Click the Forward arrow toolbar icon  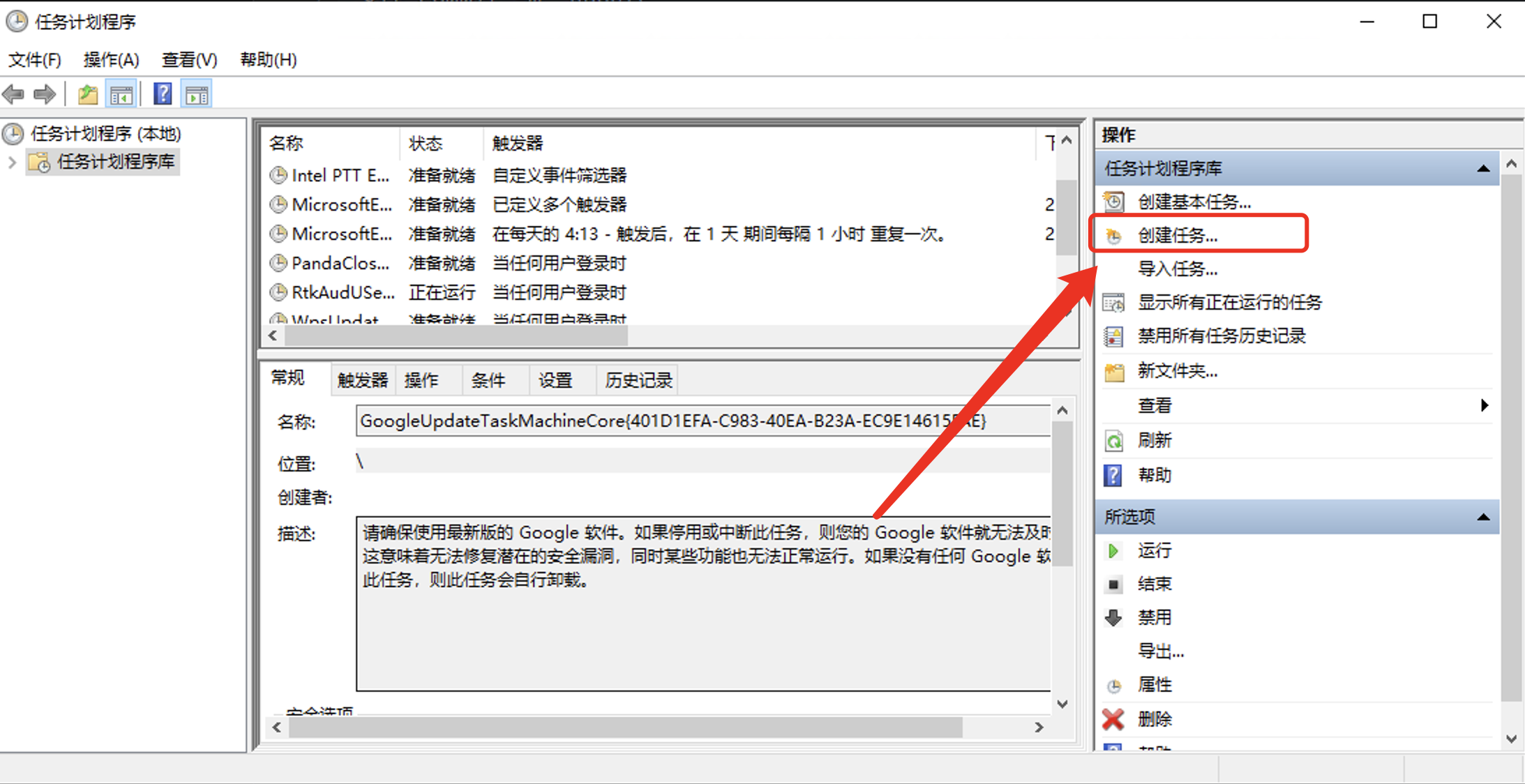(x=45, y=94)
